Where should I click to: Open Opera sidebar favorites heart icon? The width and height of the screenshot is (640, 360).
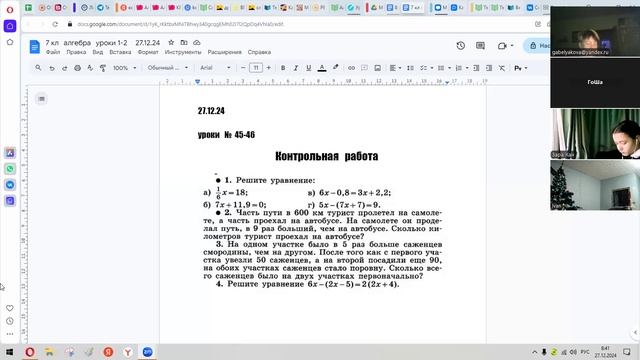click(x=10, y=308)
